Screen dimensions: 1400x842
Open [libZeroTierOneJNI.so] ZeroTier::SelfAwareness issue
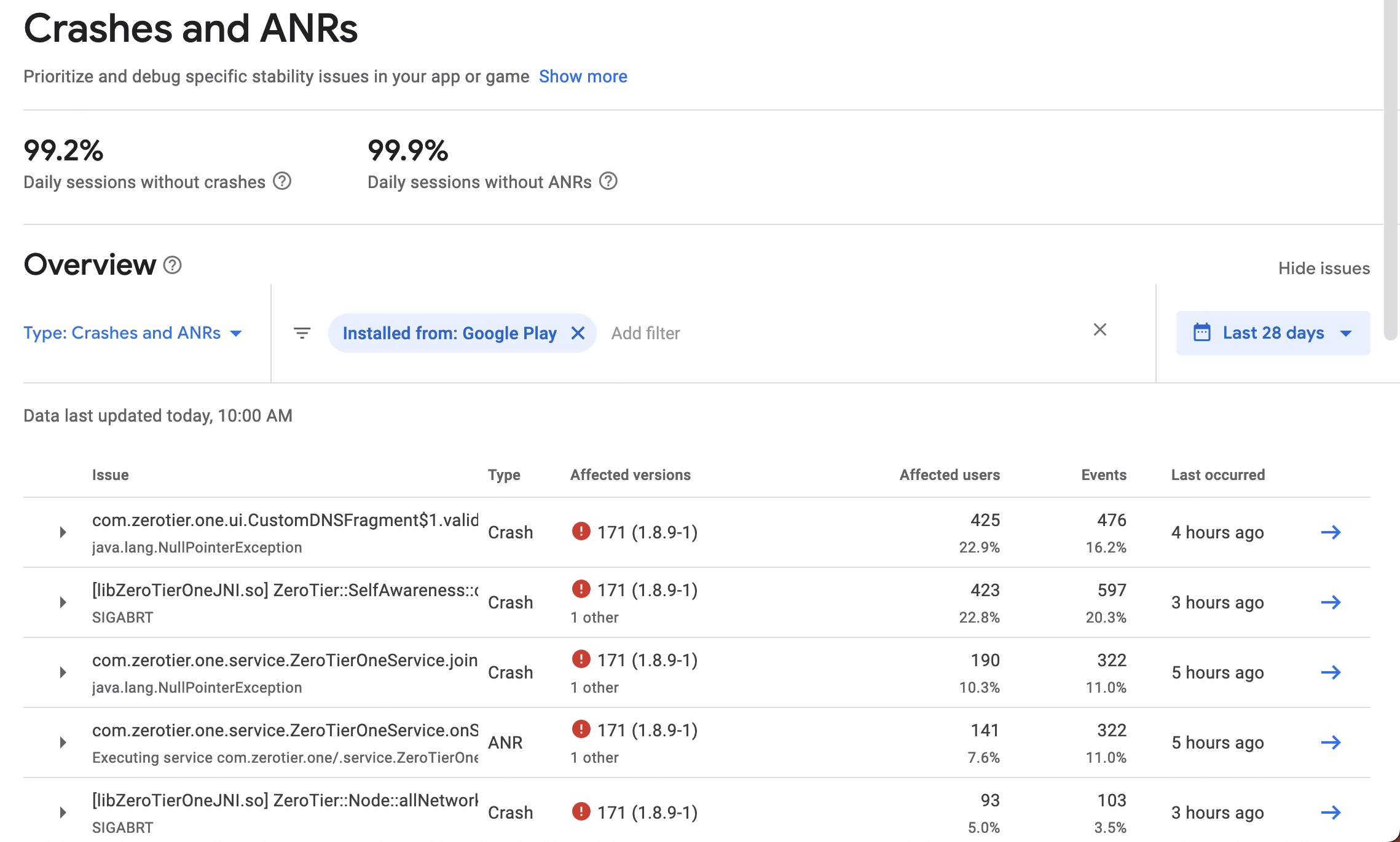(285, 590)
